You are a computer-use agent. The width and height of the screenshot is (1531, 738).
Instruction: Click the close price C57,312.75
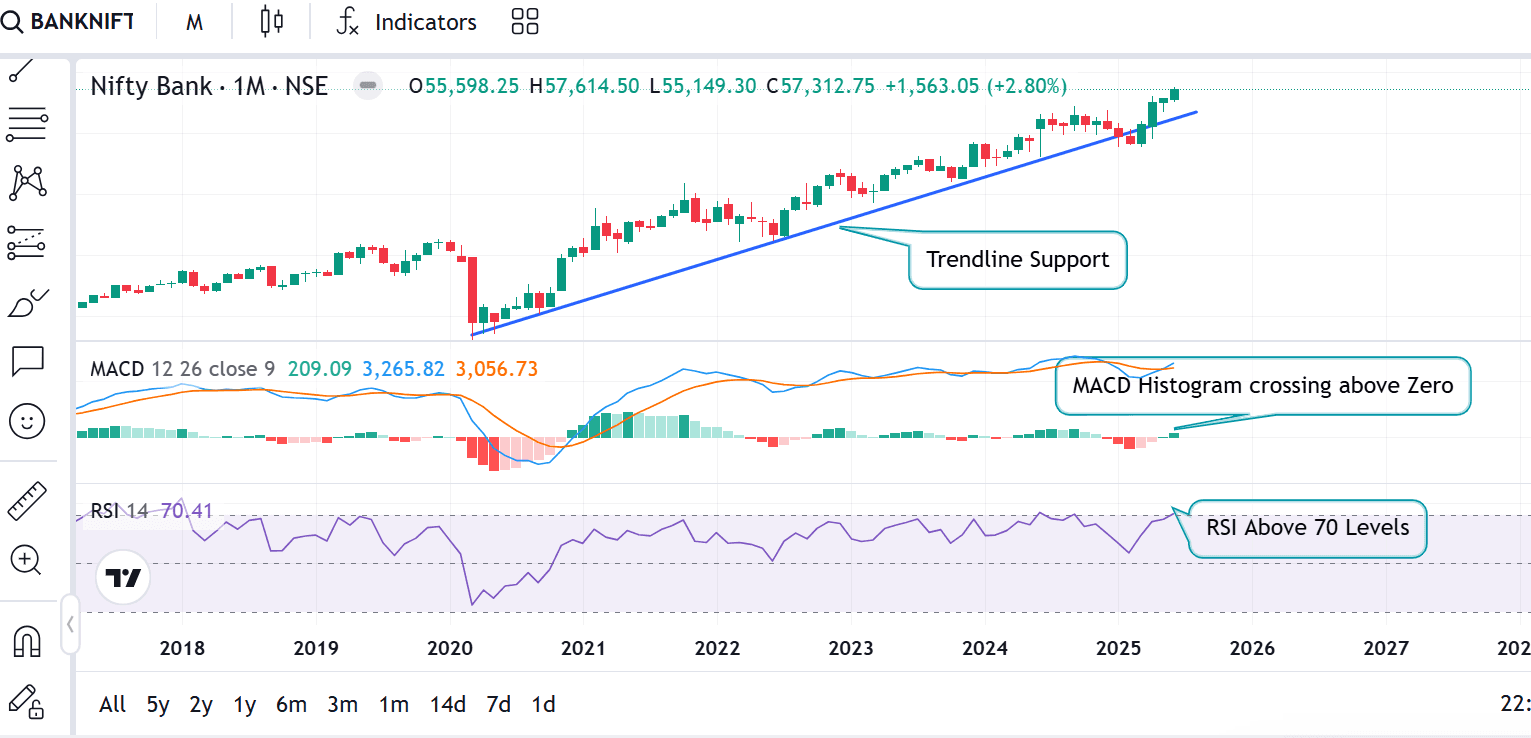(820, 86)
